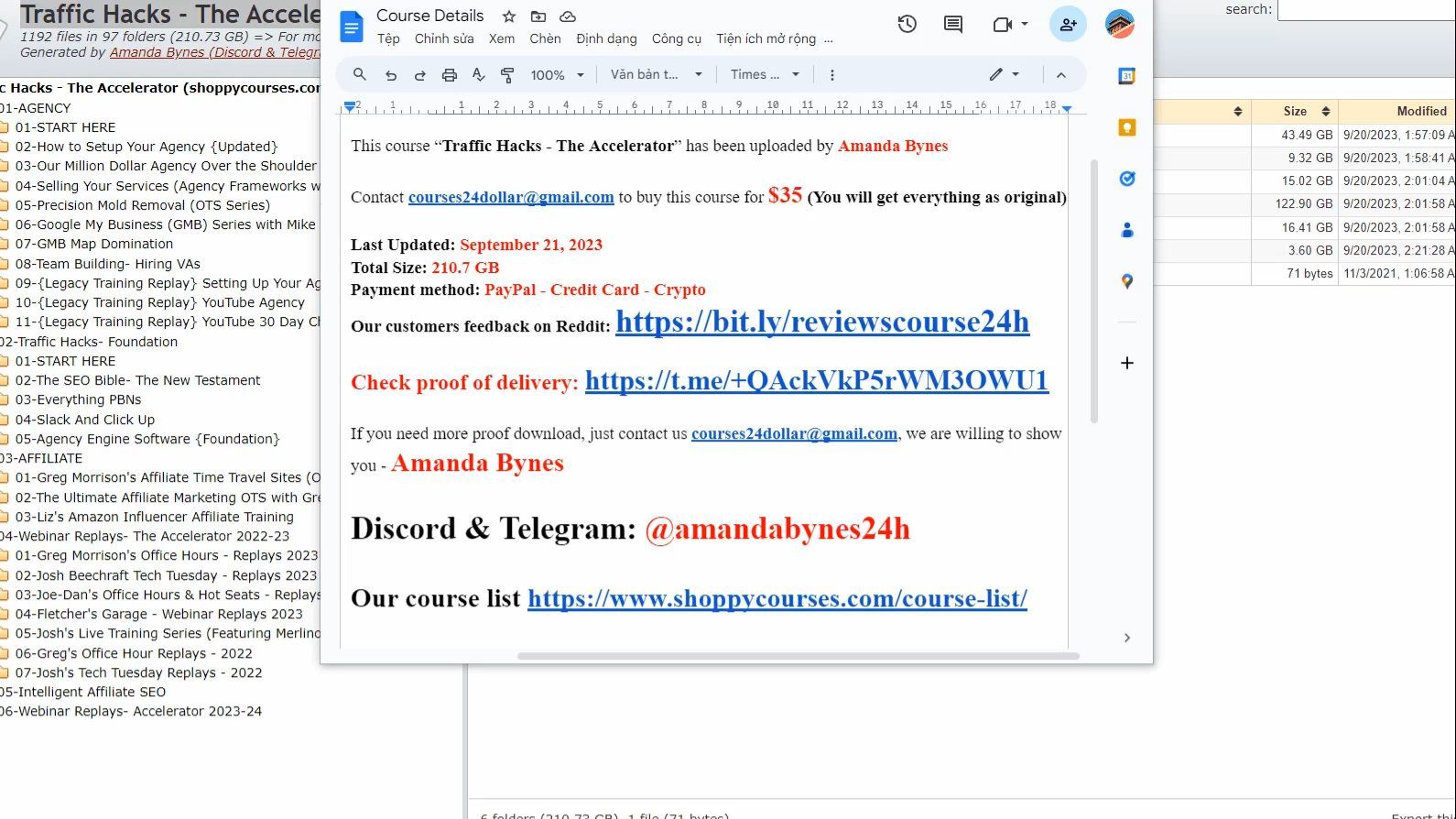Select 02-How to Setup Your Agency {Updated}
This screenshot has height=819, width=1456.
tap(146, 147)
